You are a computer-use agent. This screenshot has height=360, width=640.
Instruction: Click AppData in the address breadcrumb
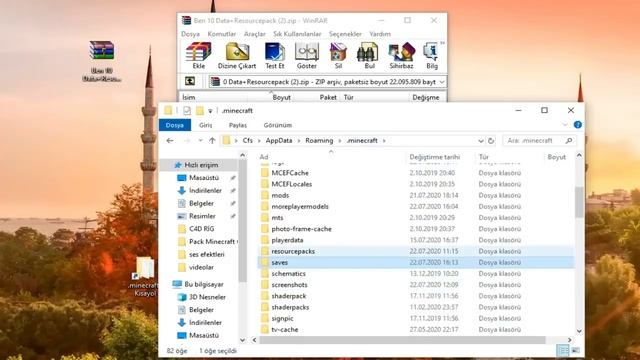279,140
